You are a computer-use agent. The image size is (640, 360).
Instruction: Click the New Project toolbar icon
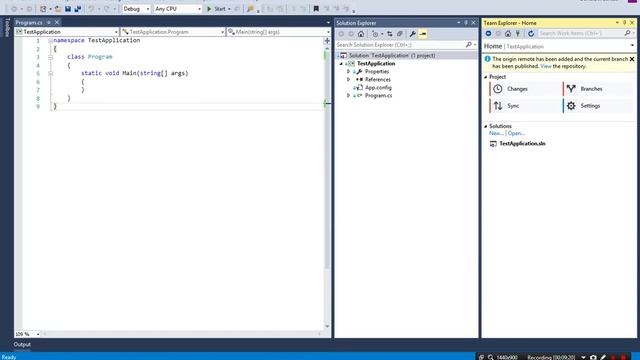[43, 9]
